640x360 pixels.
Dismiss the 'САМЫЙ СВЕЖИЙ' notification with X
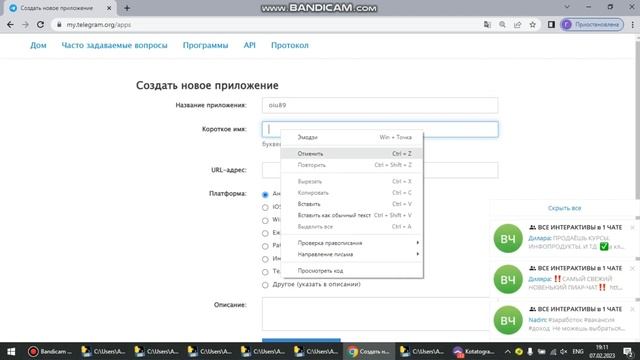632,268
